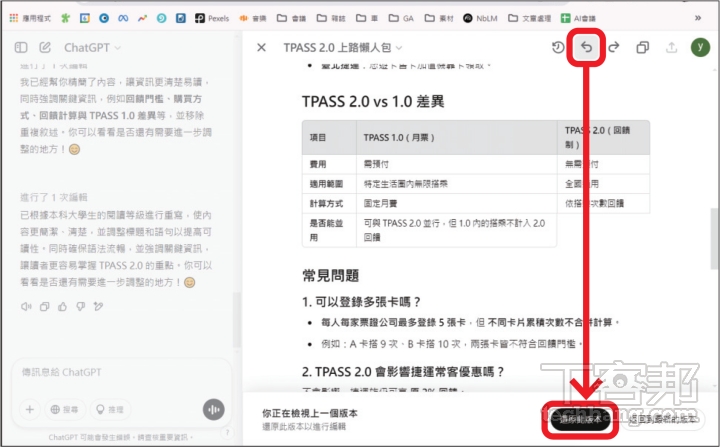Toggle the reasoning lightbulb button
Viewport: 720px width, 447px height.
point(110,409)
